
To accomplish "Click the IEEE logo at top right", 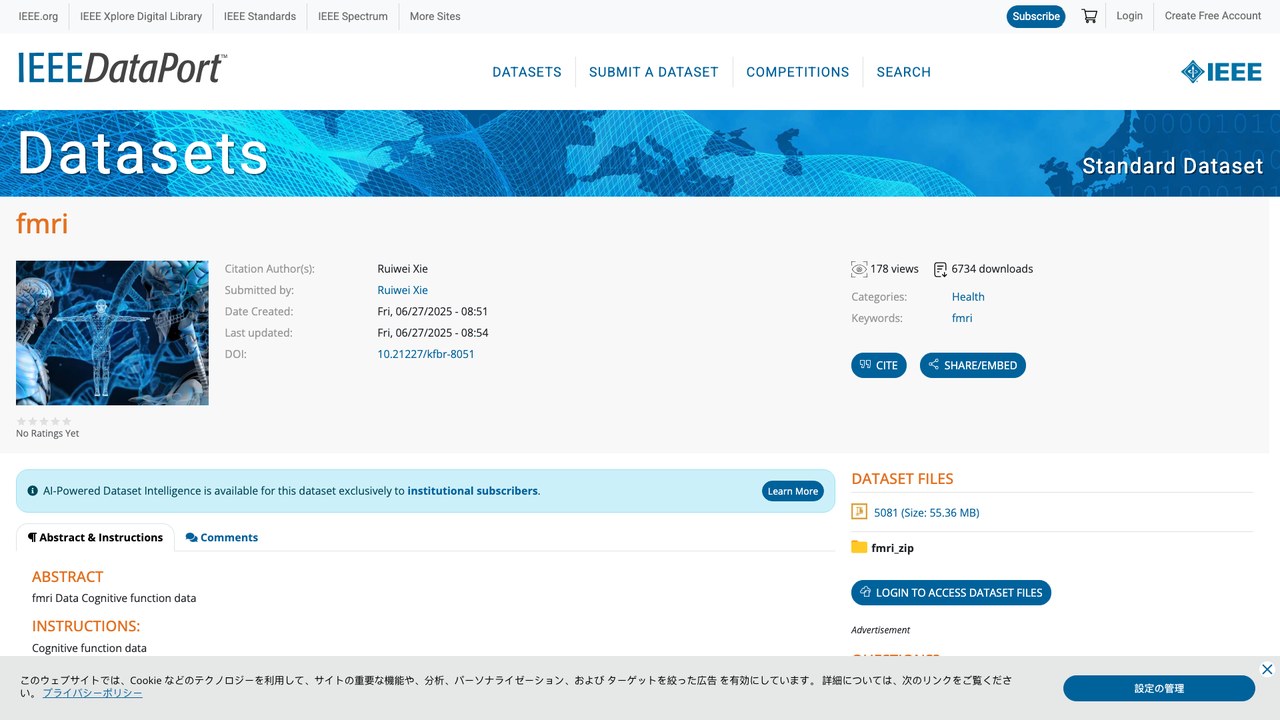I will coord(1221,72).
